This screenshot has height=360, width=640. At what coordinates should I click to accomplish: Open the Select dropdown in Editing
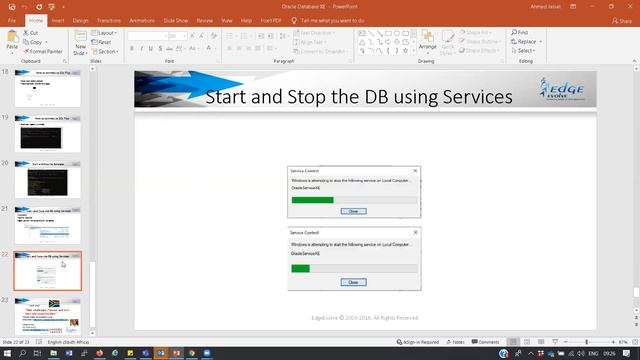[523, 51]
